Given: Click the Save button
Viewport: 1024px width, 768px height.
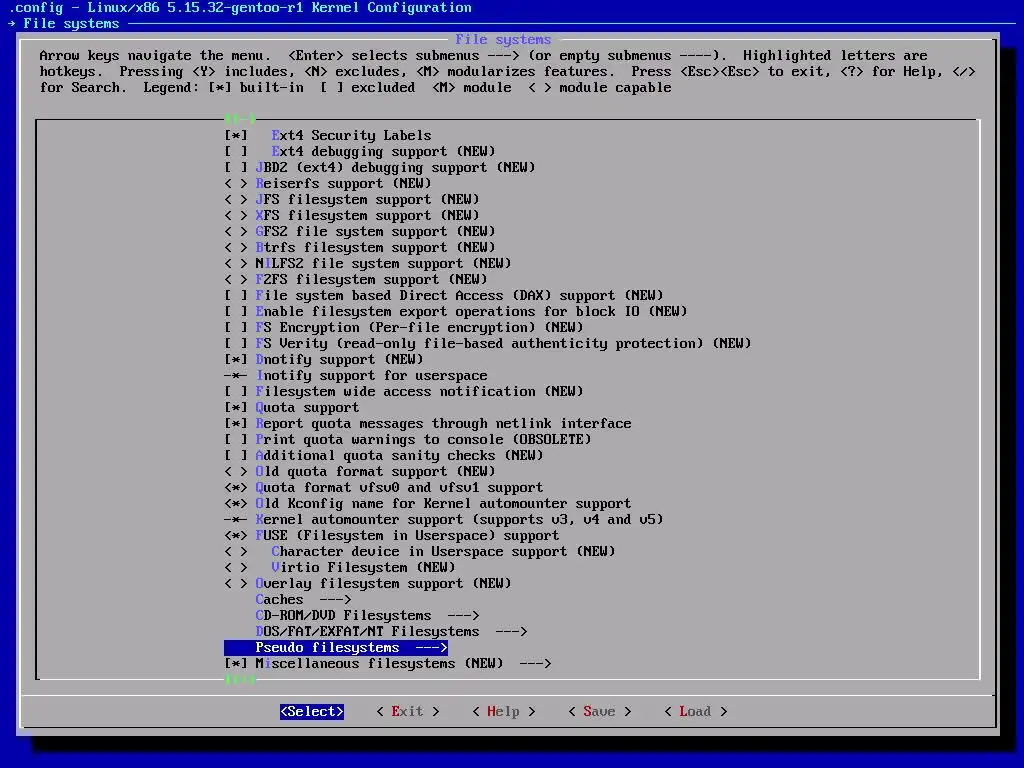Looking at the screenshot, I should (x=600, y=711).
